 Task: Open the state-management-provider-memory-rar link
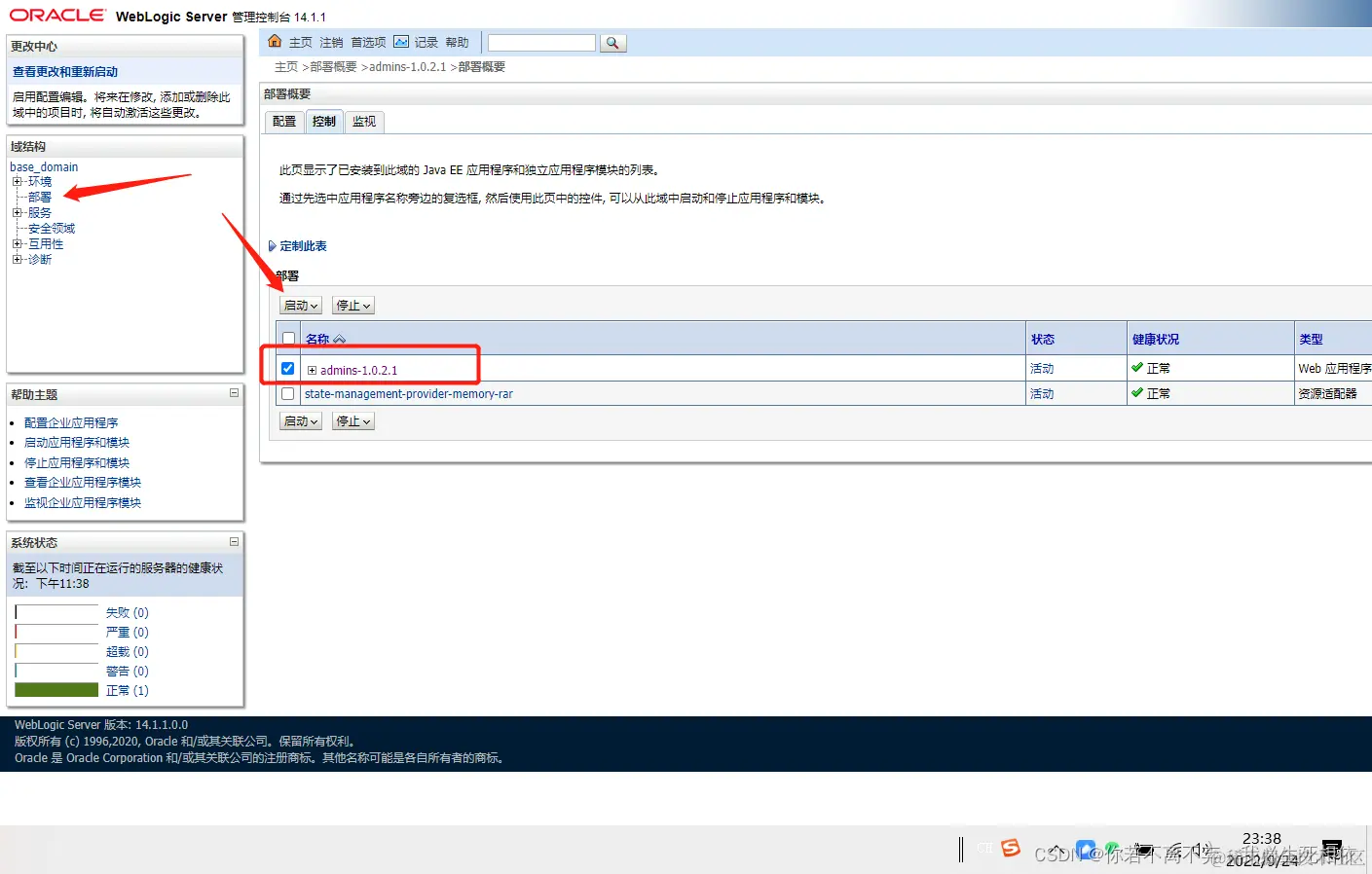pos(409,394)
